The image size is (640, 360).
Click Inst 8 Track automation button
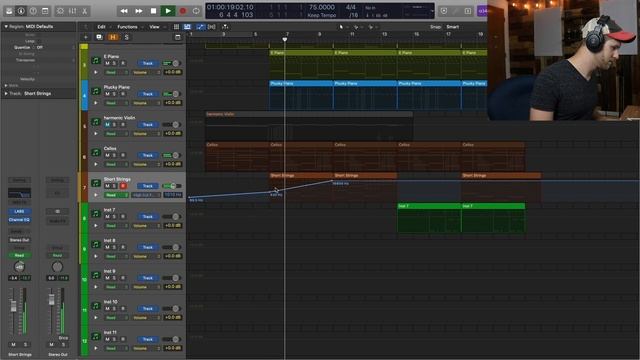click(147, 247)
